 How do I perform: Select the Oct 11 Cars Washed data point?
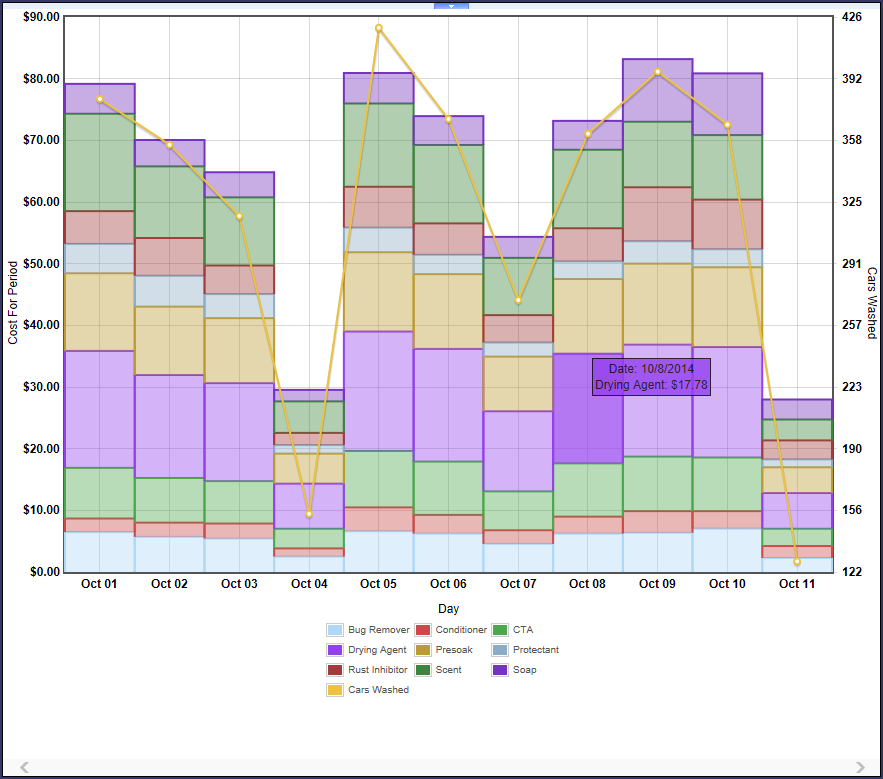(797, 562)
